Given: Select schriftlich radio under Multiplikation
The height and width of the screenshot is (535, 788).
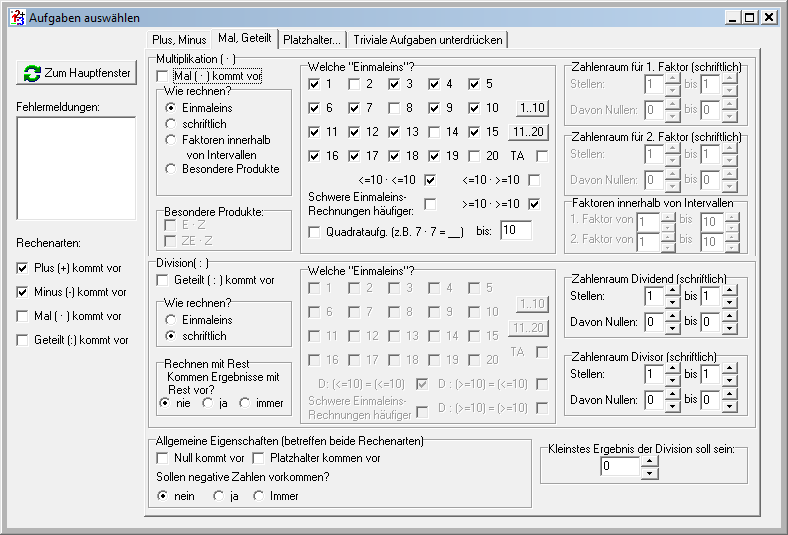Looking at the screenshot, I should (171, 123).
